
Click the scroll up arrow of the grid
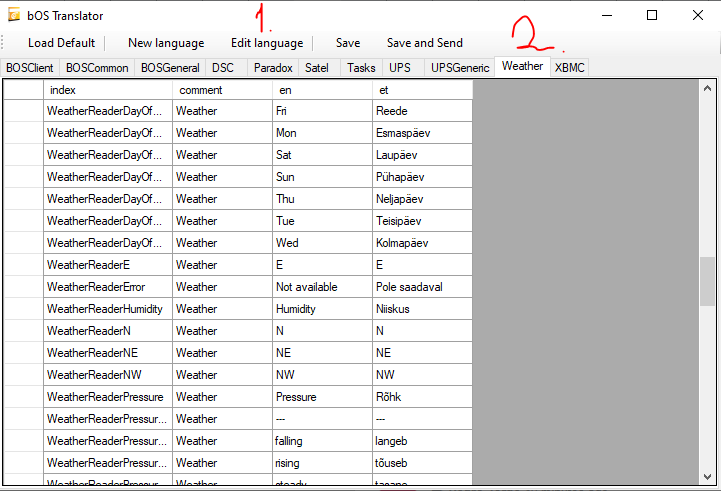coord(708,89)
